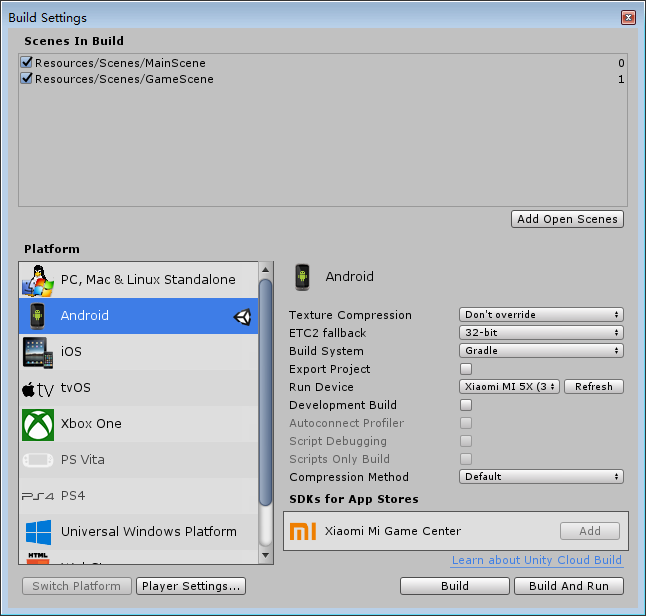
Task: Open the Build System Gradle dropdown
Action: click(x=541, y=351)
